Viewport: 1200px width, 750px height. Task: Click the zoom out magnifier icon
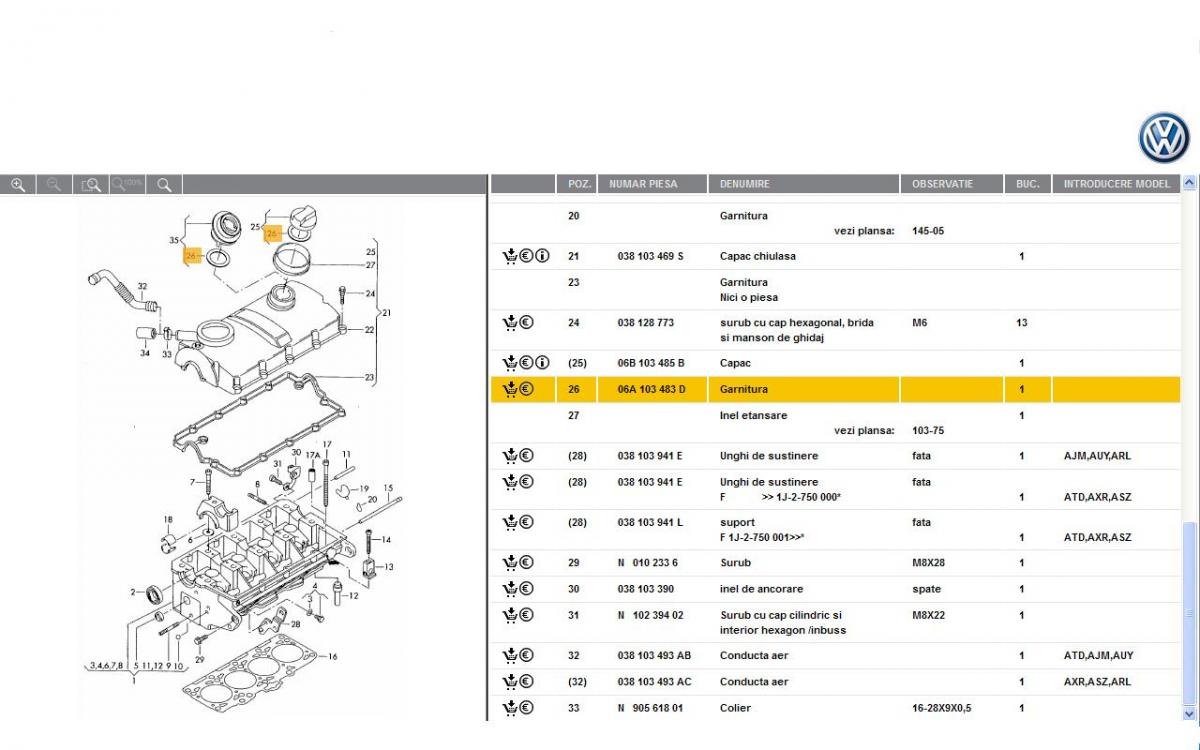54,185
